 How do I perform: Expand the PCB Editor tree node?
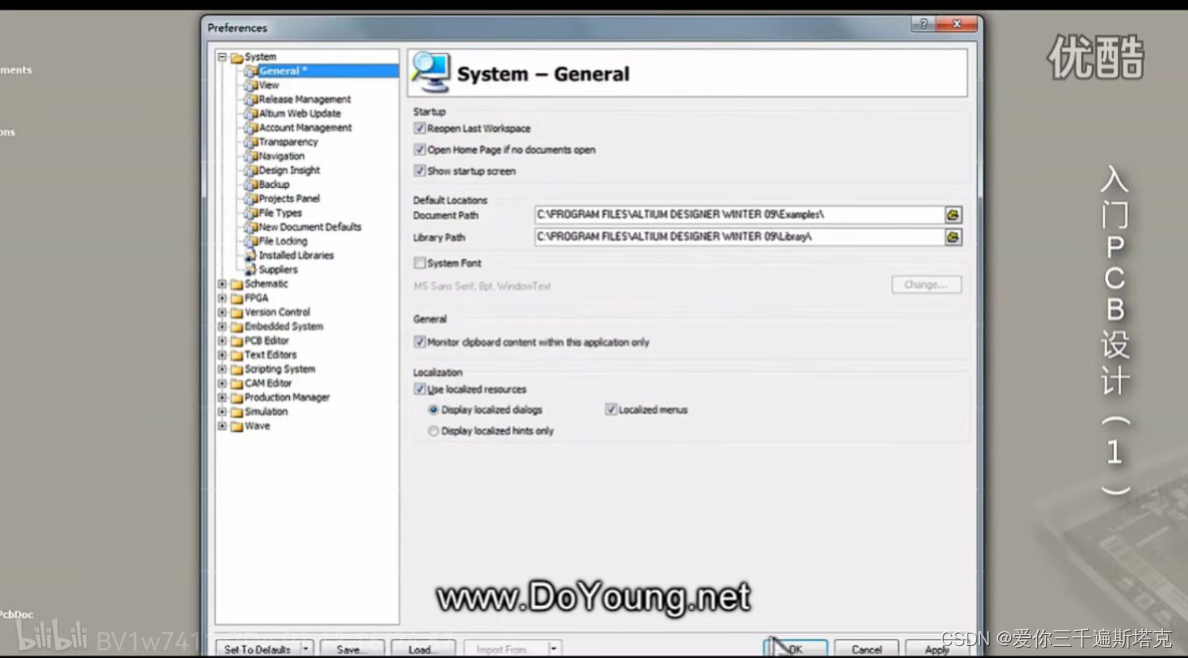click(222, 341)
